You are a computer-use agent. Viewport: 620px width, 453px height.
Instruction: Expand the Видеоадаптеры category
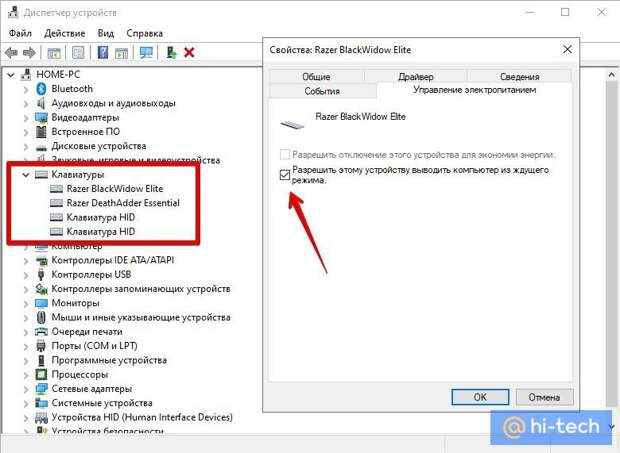[26, 118]
